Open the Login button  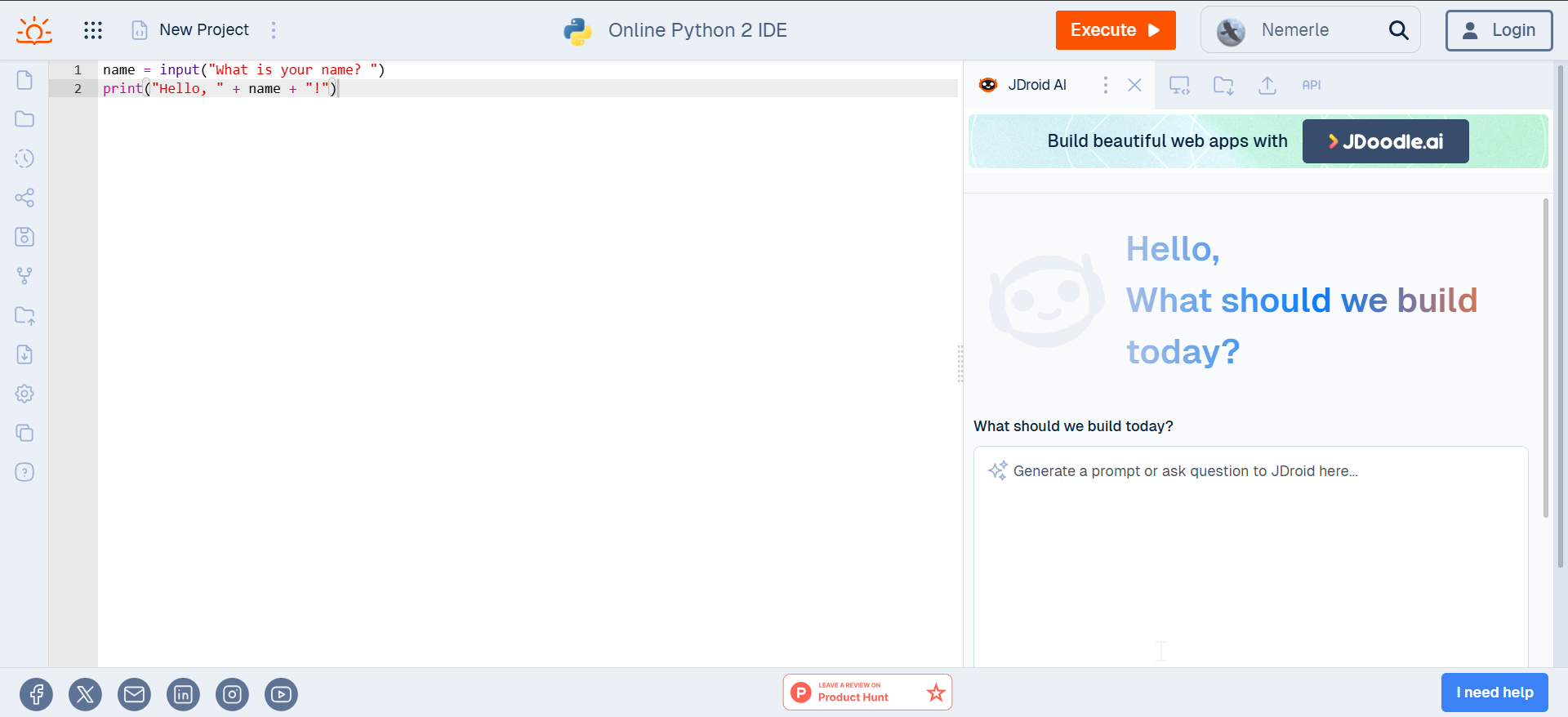point(1499,30)
